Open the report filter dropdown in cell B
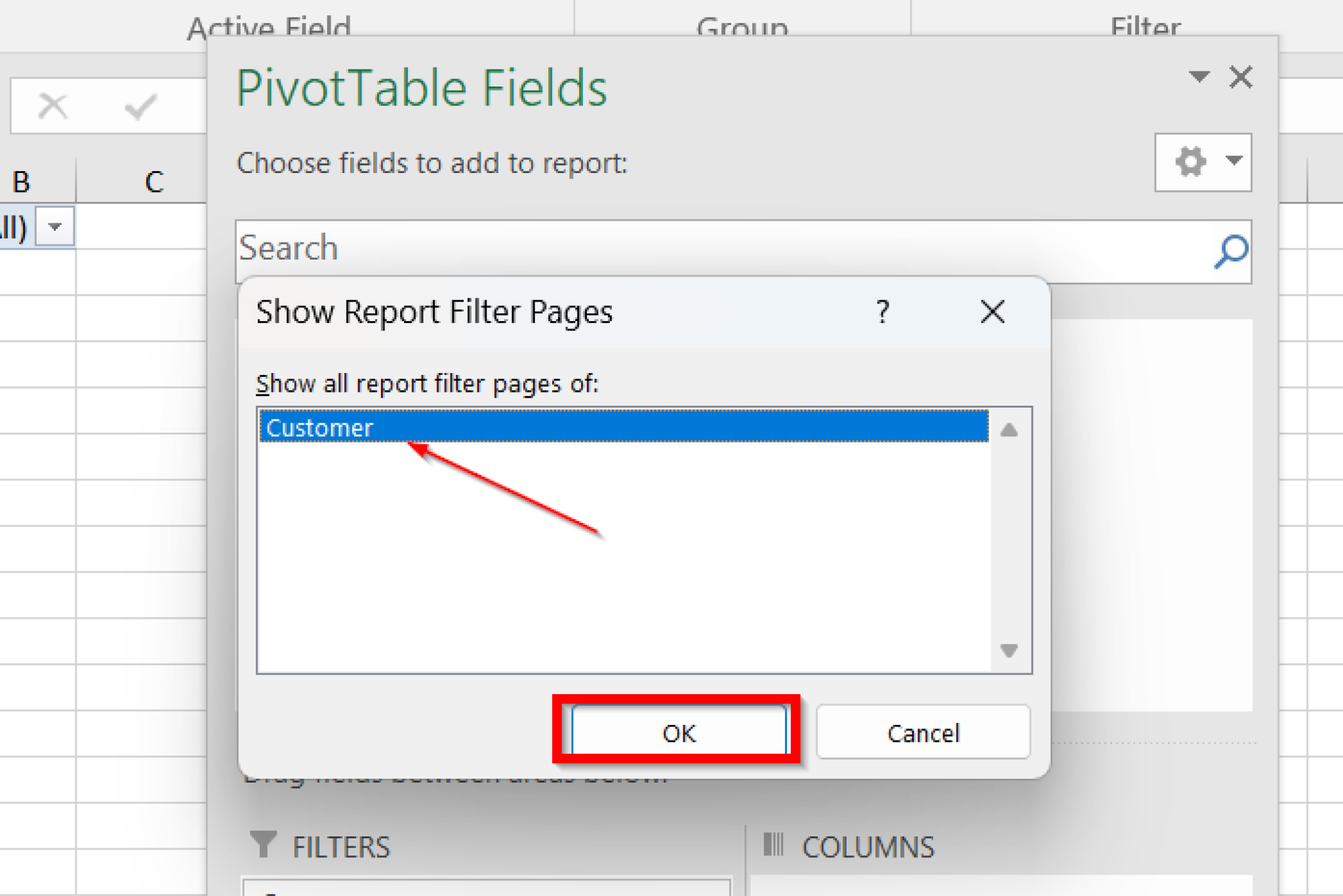The image size is (1343, 896). click(x=55, y=227)
